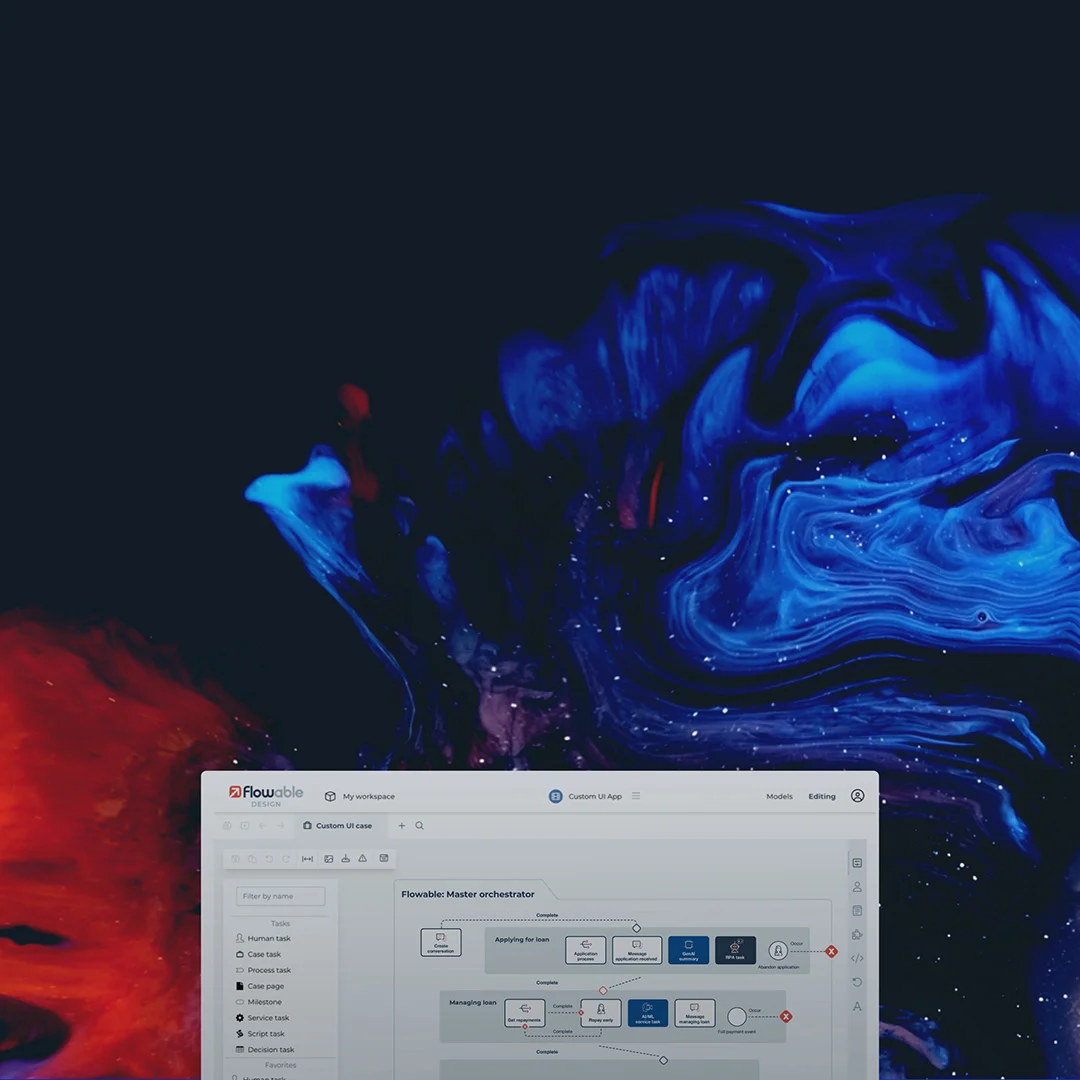
Task: Click red X exit after Abandon application
Action: [x=831, y=951]
